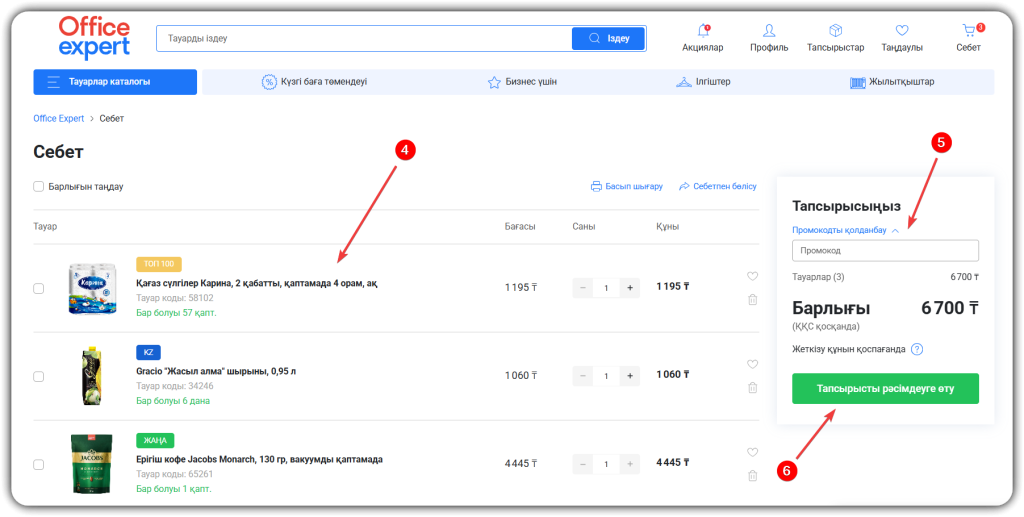Open the Профиль user icon
Screen dimensions: 1024x517
[x=769, y=31]
